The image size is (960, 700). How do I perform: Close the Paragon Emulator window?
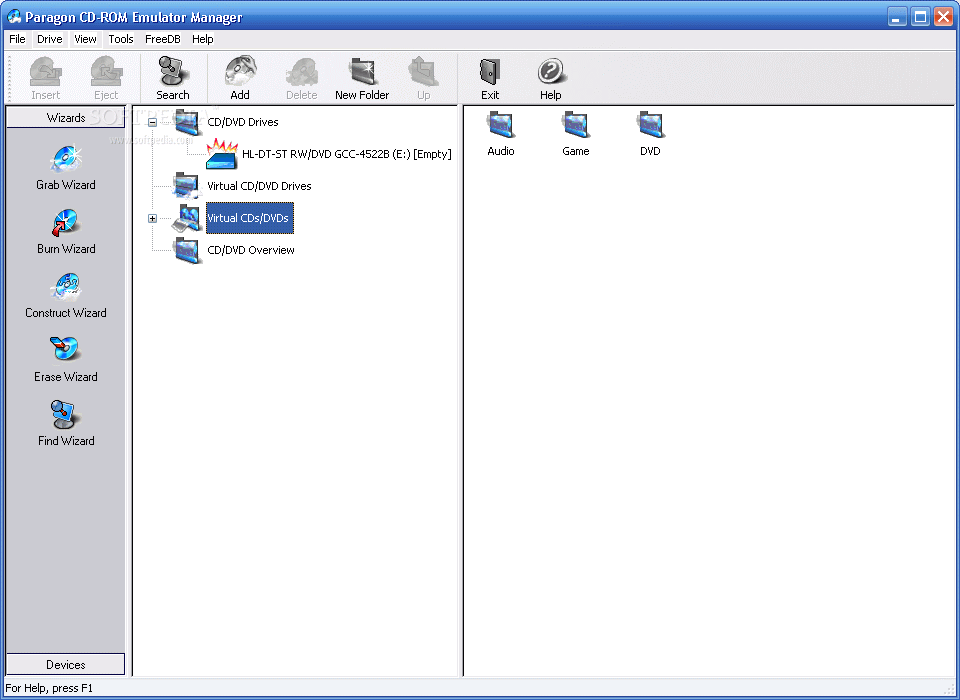click(x=943, y=17)
